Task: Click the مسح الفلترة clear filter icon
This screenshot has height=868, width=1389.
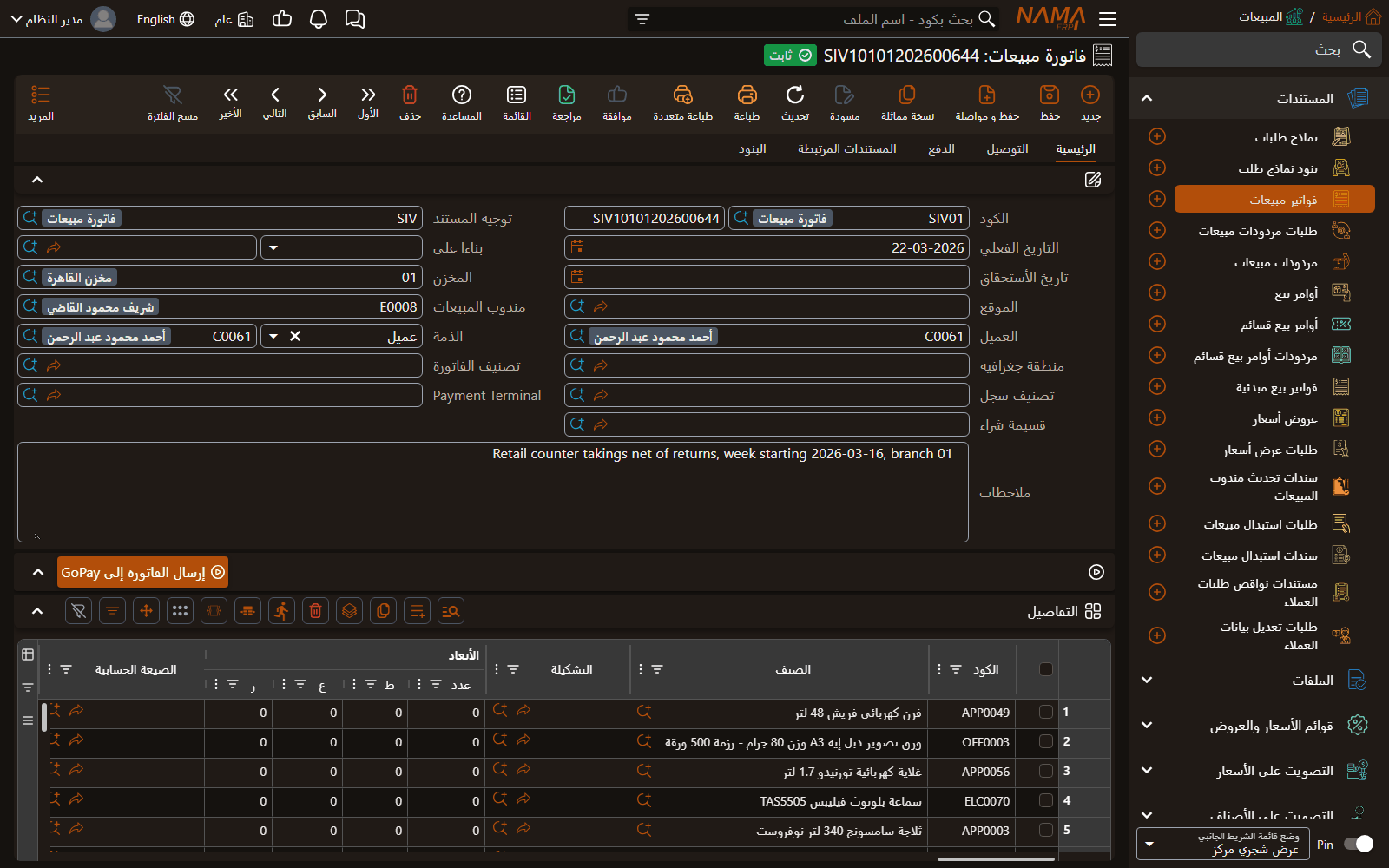Action: click(173, 95)
